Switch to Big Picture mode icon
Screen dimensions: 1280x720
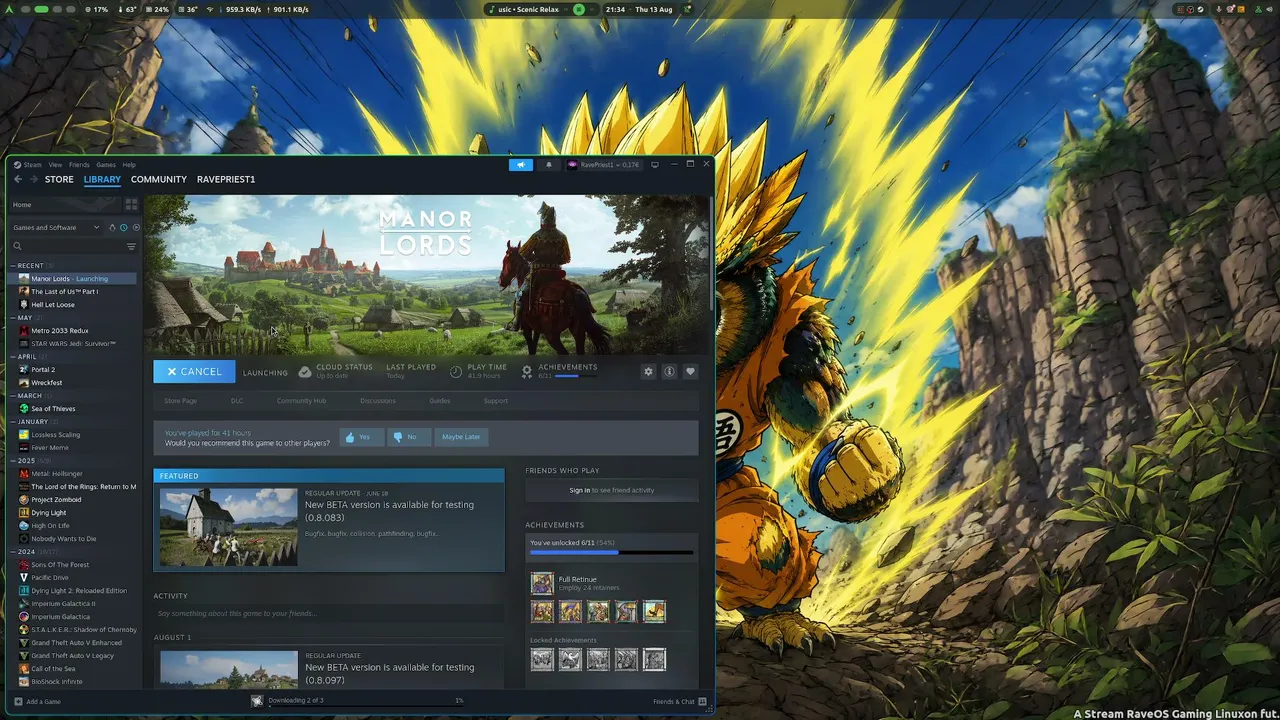coord(655,164)
